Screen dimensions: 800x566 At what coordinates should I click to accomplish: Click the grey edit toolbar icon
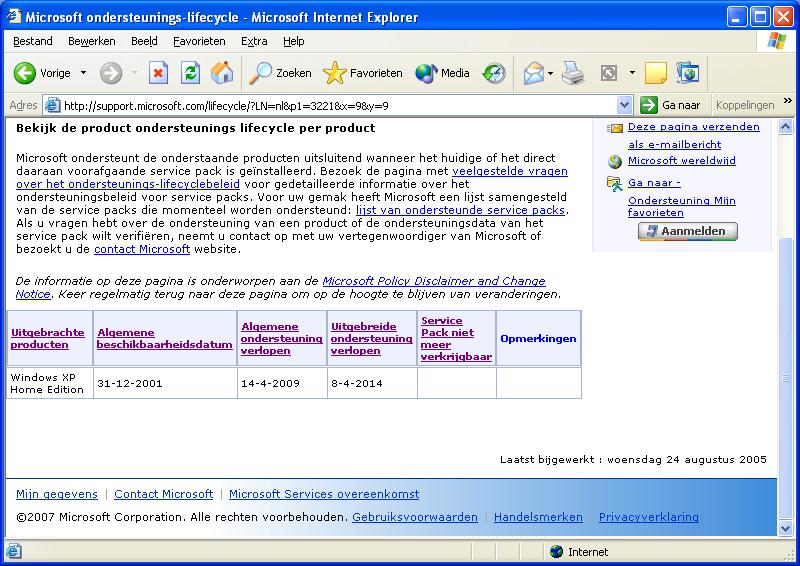[x=609, y=73]
